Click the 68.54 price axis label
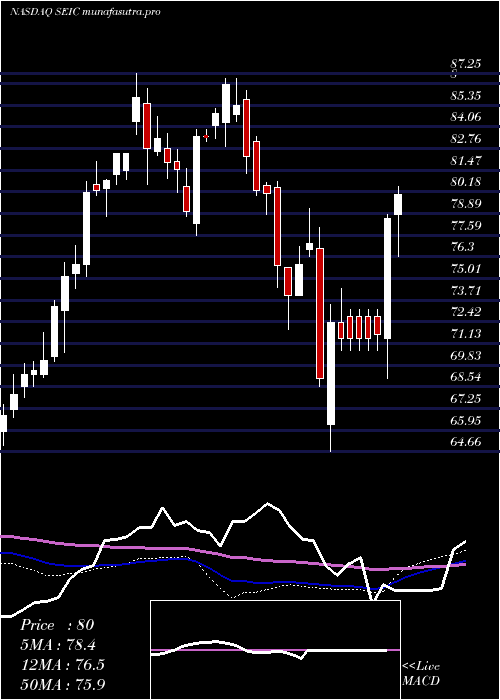 click(x=466, y=377)
